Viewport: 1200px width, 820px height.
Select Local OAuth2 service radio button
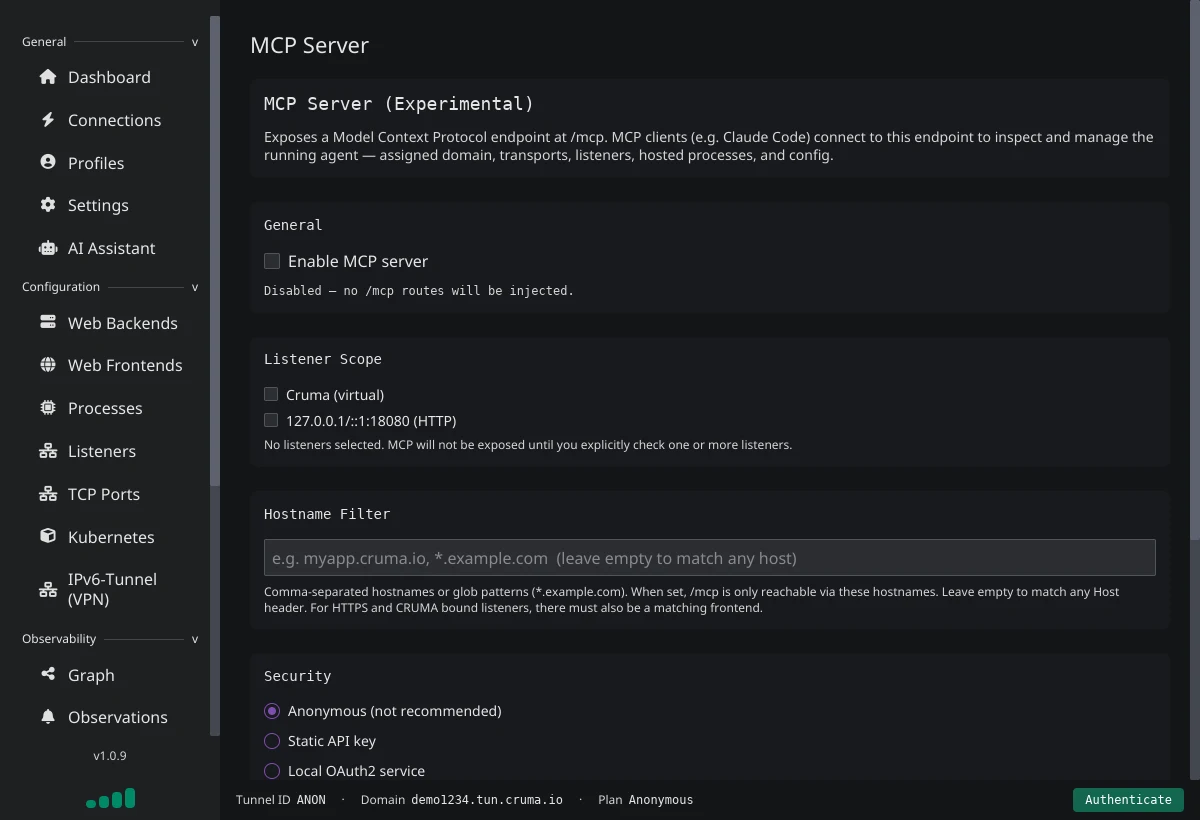click(272, 771)
